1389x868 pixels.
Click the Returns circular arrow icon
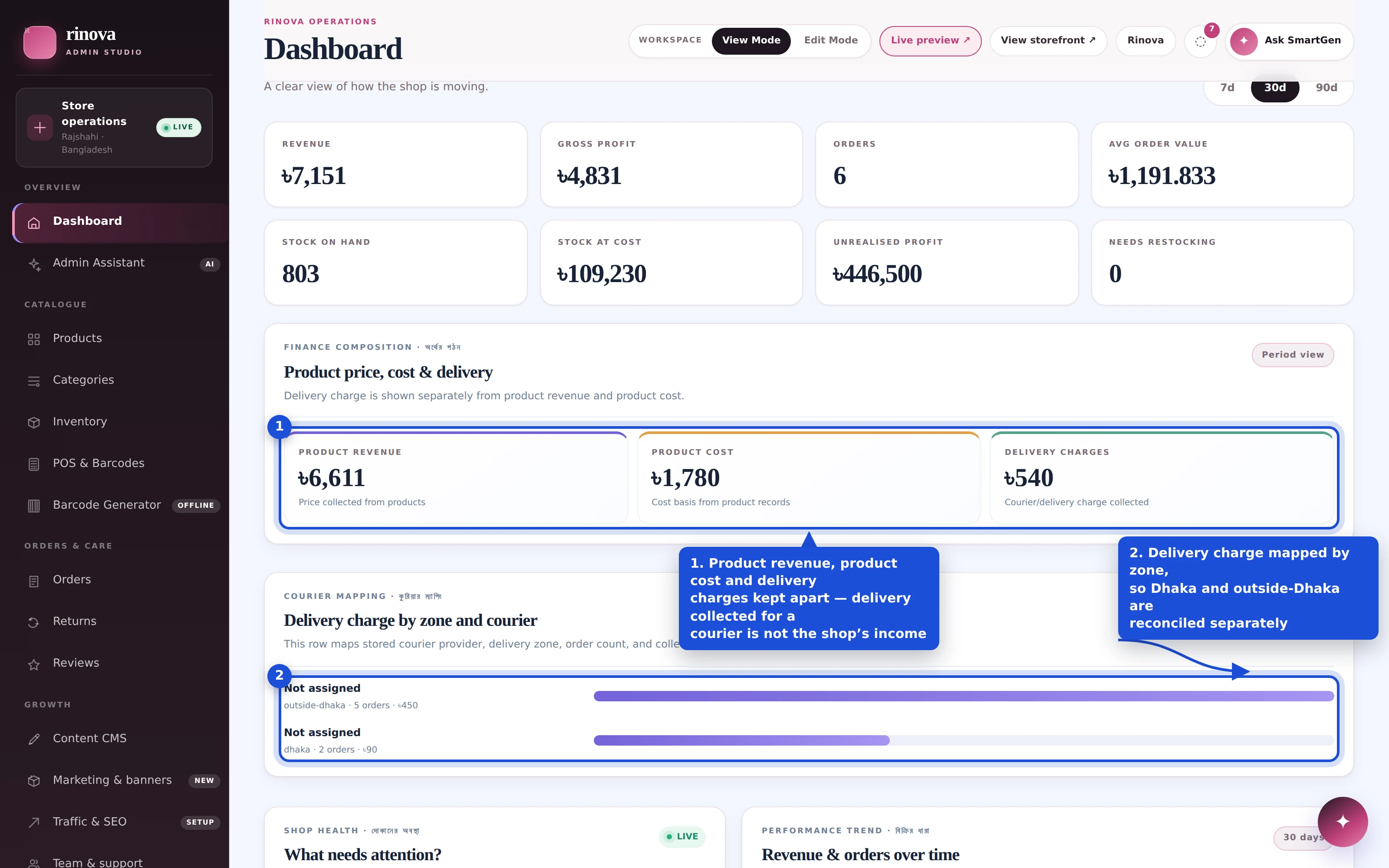click(x=34, y=622)
